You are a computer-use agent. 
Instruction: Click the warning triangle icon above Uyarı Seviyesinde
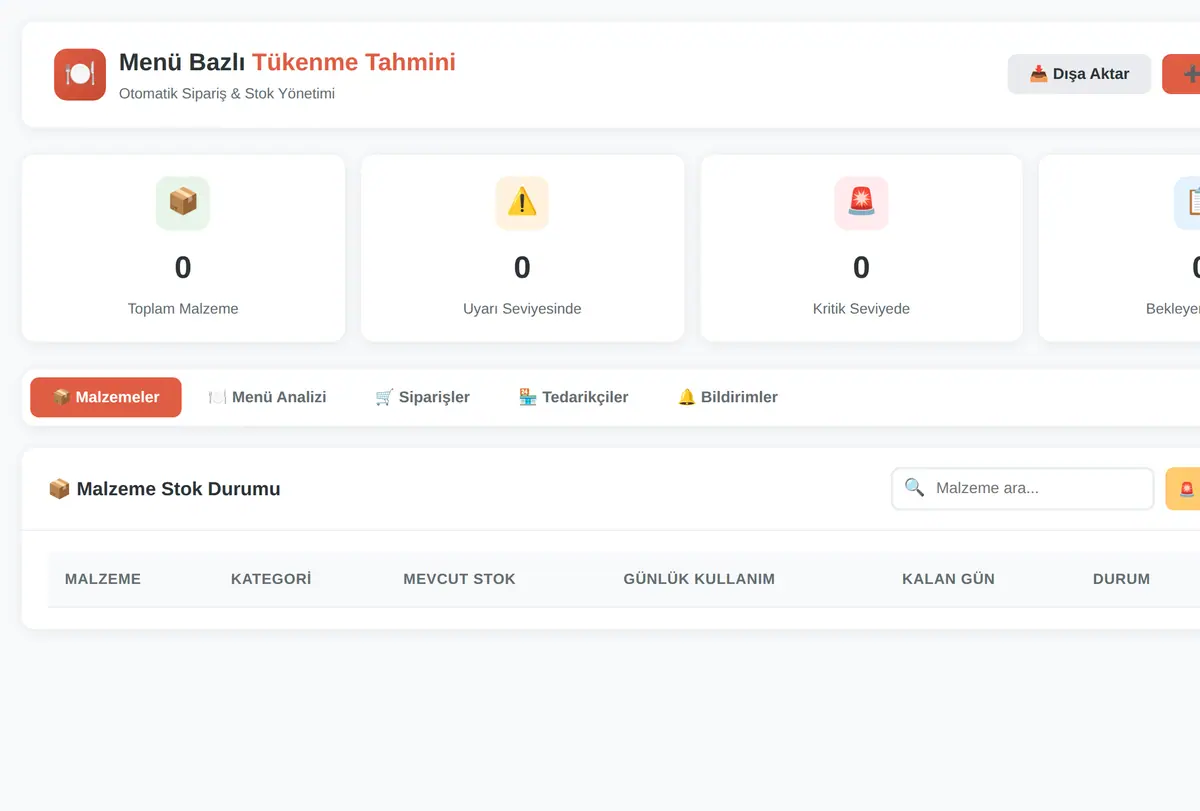click(x=522, y=203)
